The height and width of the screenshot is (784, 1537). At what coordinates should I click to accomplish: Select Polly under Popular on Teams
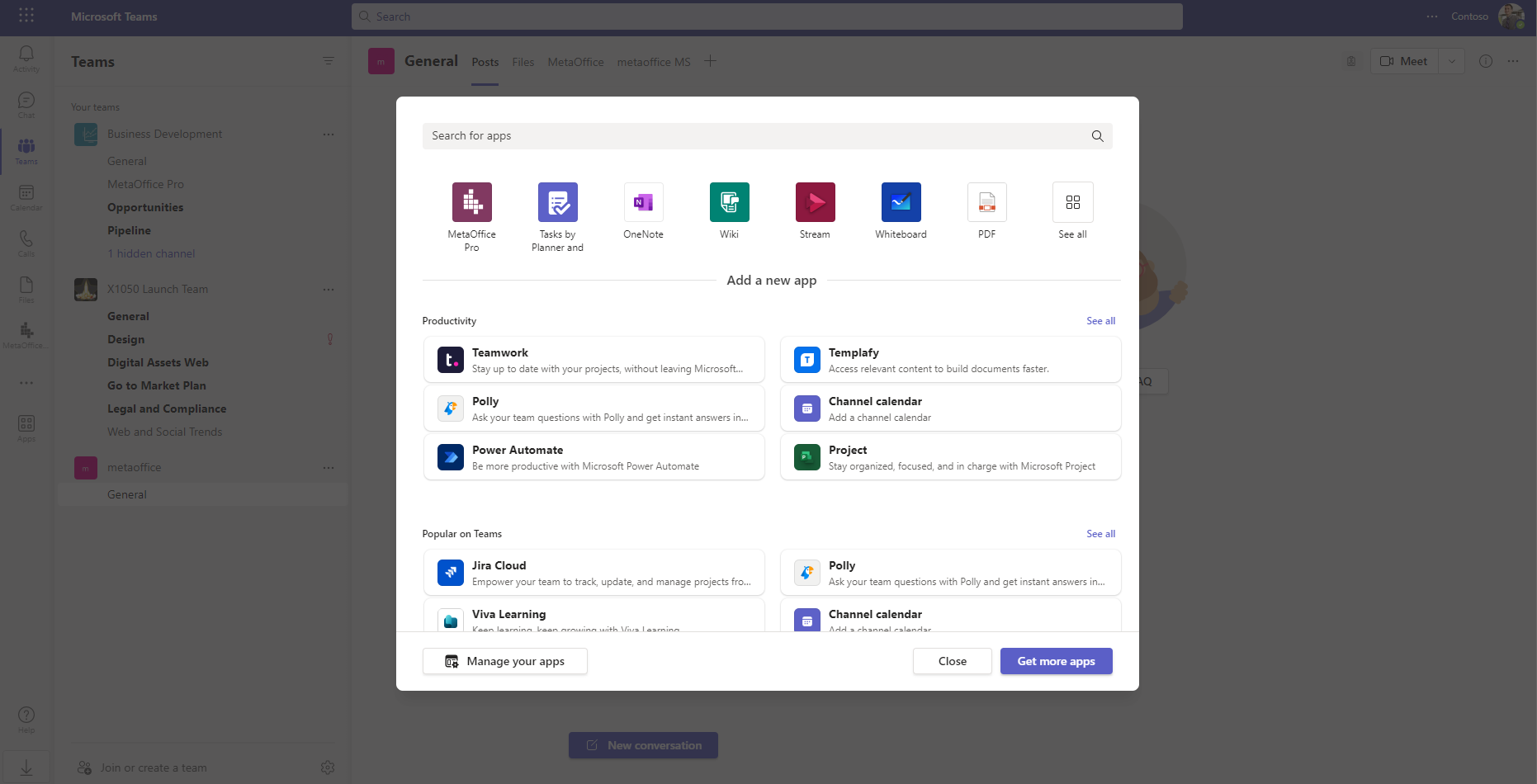tap(951, 573)
